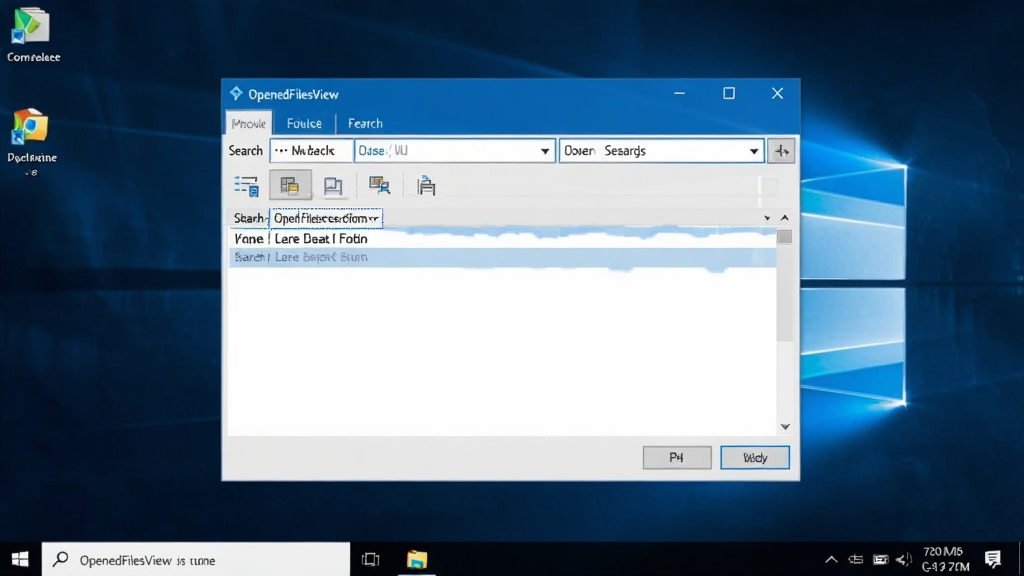
Task: Open the Comrelece desktop icon
Action: pos(33,35)
